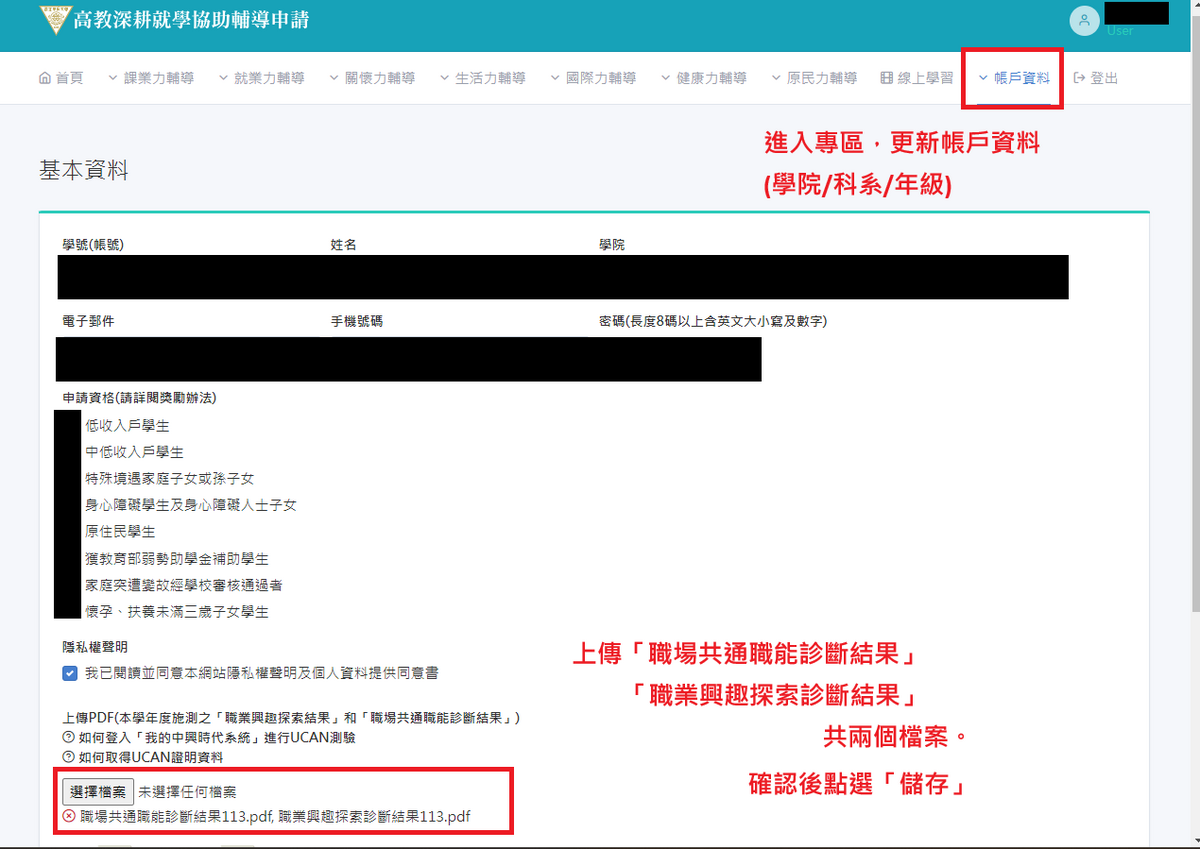Open the 帳戶資料 dropdown menu
Viewport: 1200px width, 849px height.
[1014, 78]
